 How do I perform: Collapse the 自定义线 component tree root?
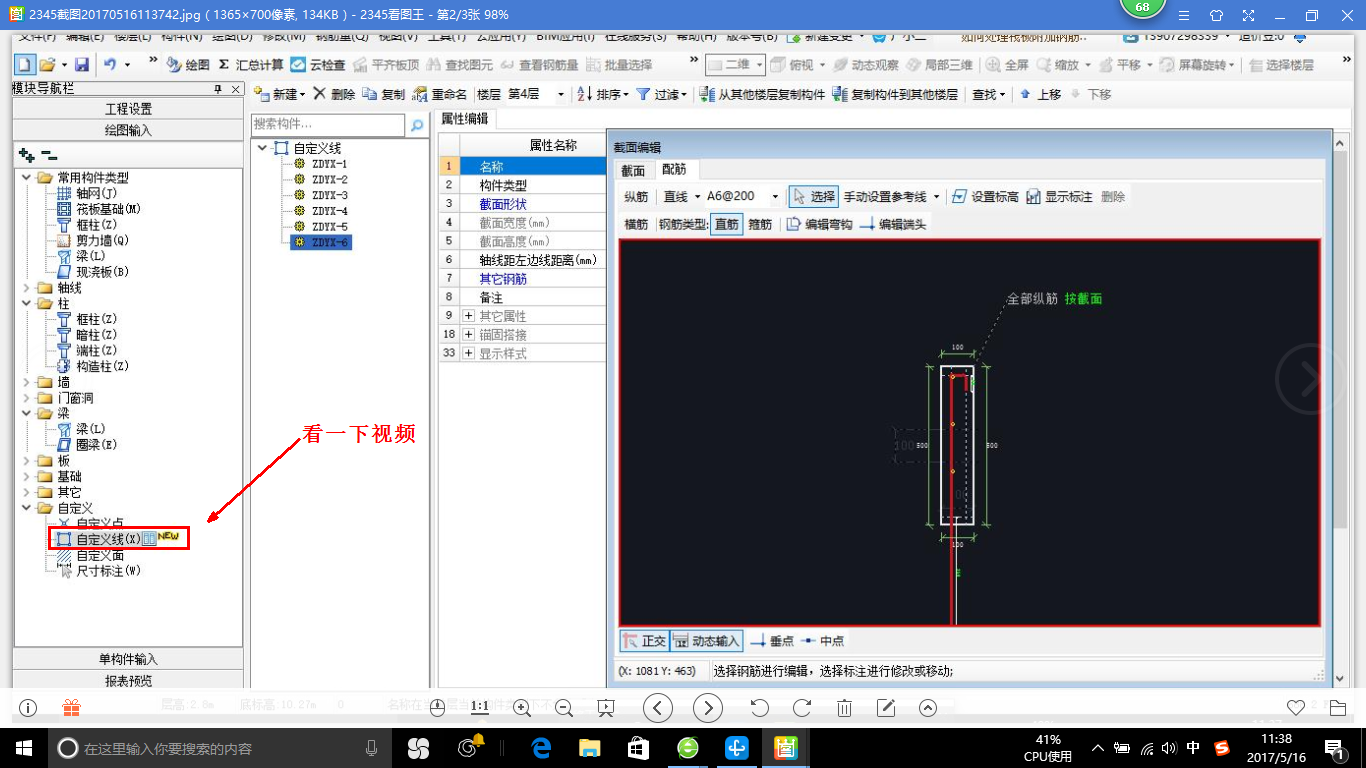pyautogui.click(x=262, y=148)
